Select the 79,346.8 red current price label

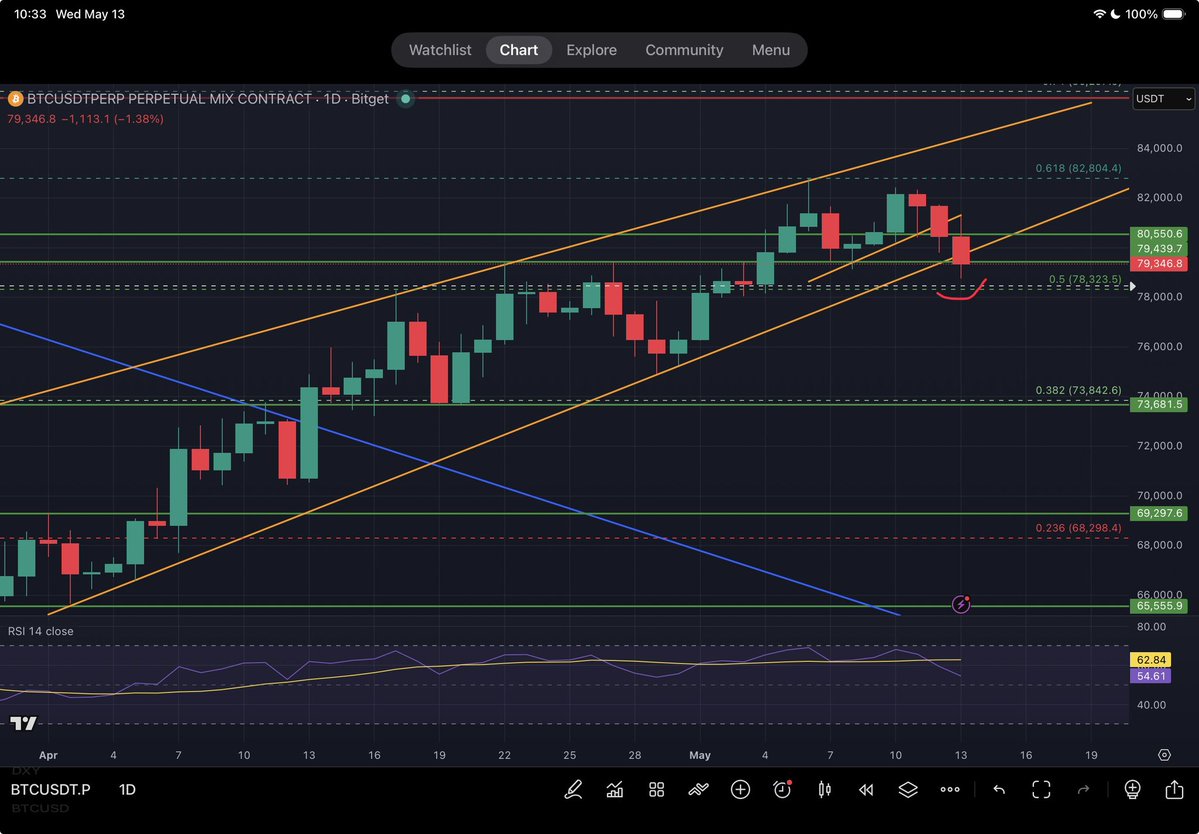click(1159, 264)
